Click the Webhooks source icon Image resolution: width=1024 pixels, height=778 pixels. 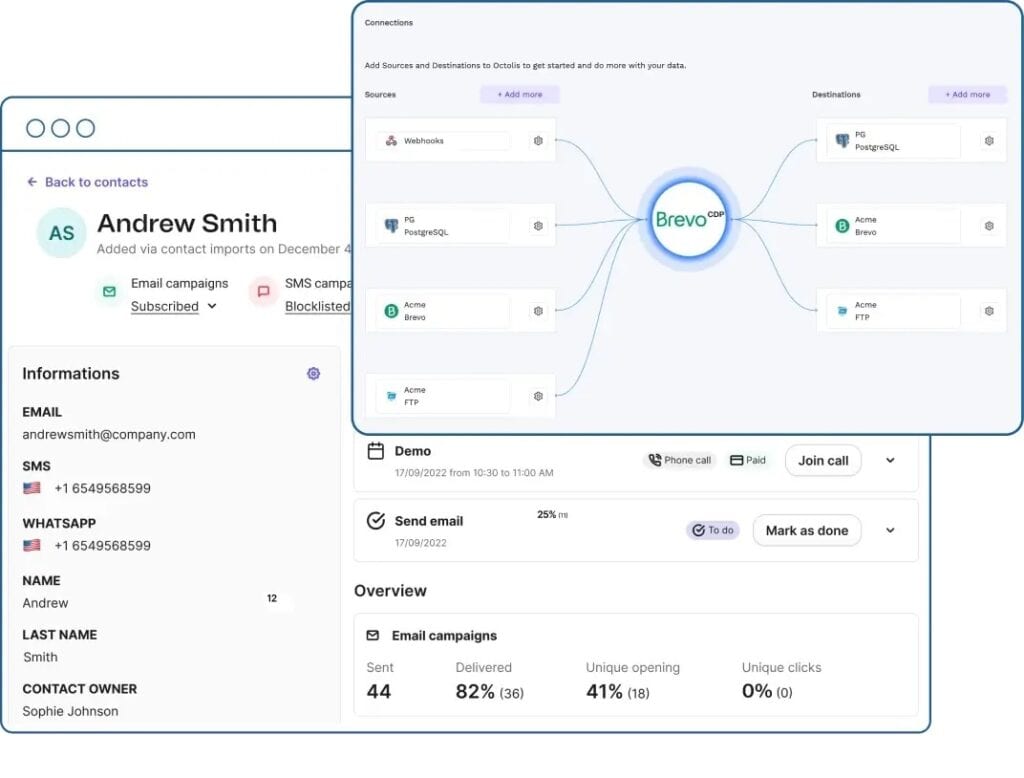tap(391, 140)
